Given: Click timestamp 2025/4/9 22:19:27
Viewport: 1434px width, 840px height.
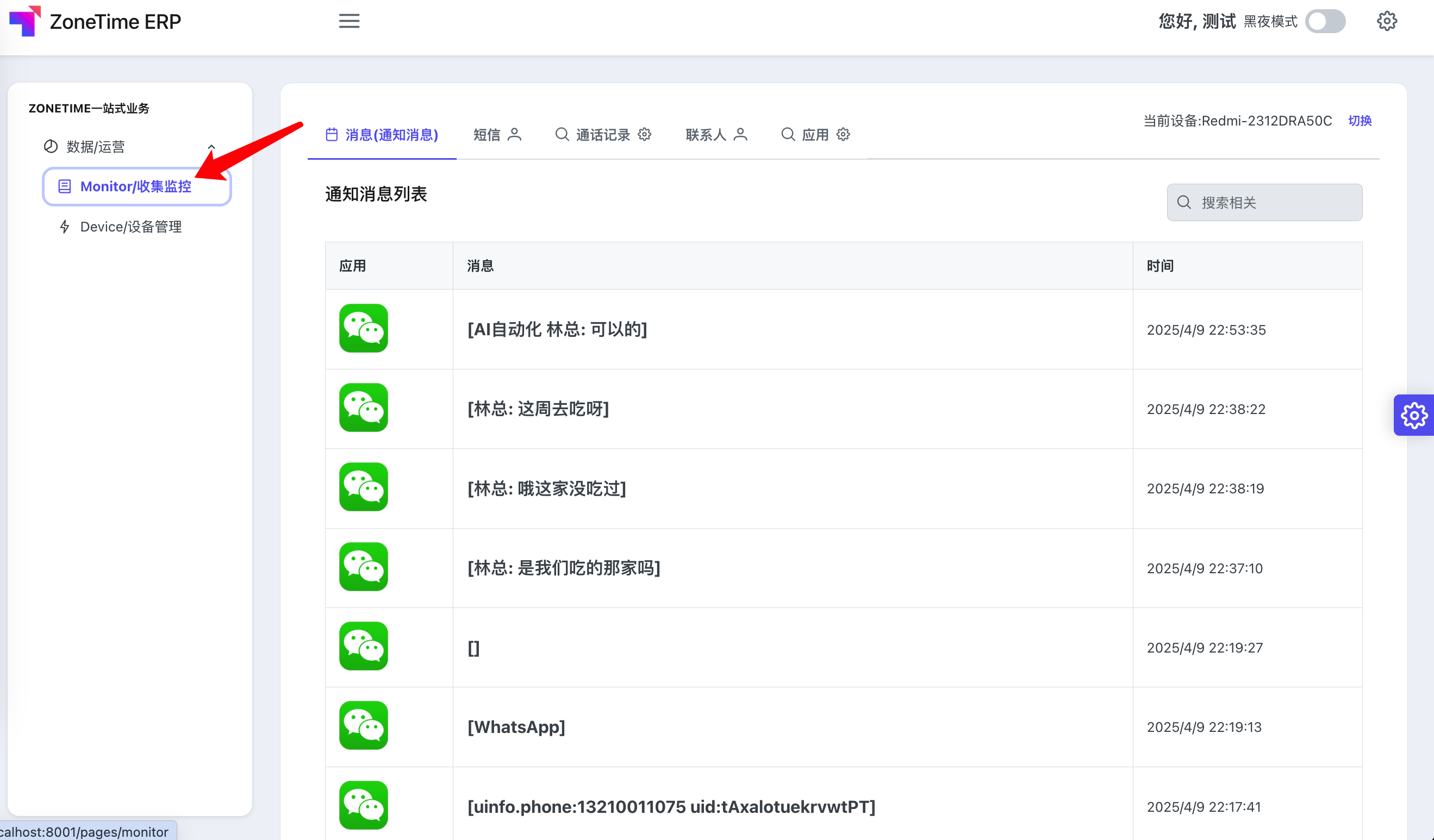Looking at the screenshot, I should point(1205,648).
